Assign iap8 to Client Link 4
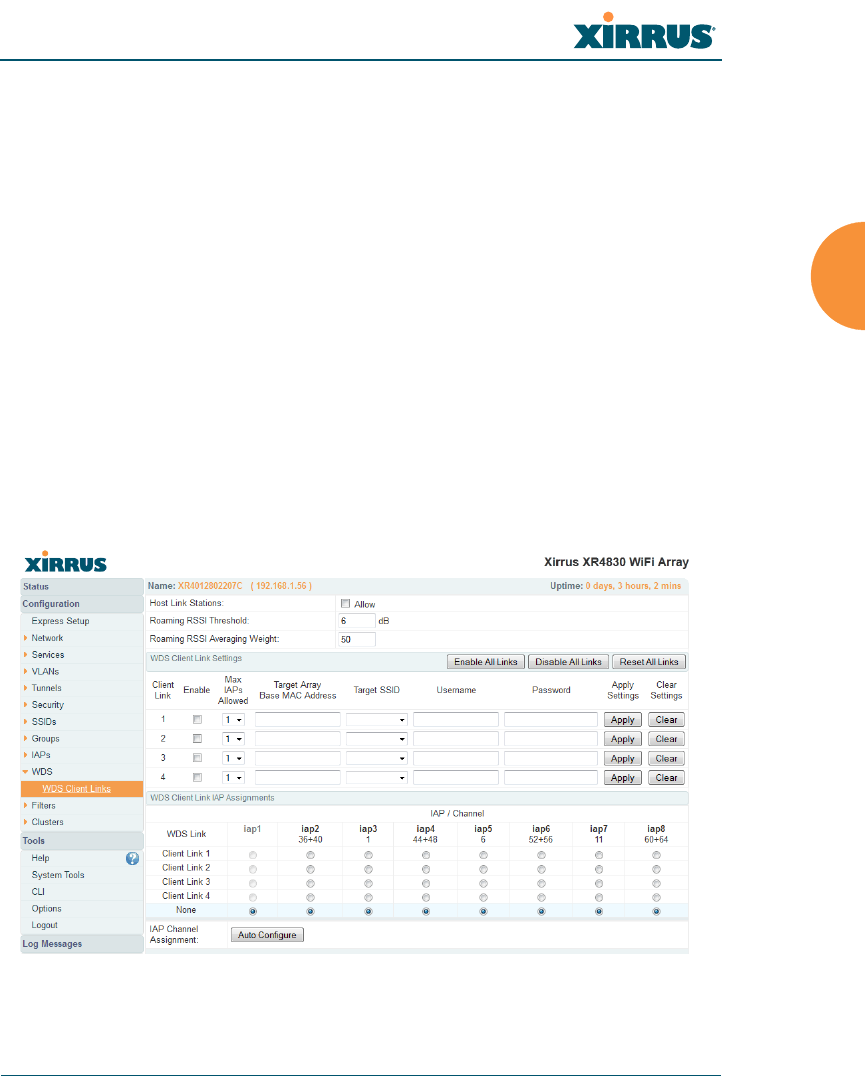The image size is (865, 1076). pos(656,898)
